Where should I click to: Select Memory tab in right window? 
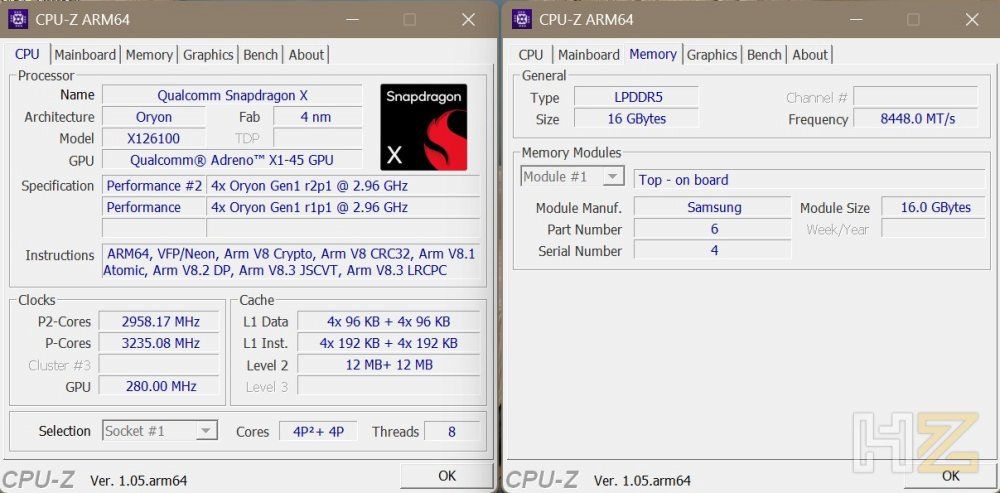click(x=652, y=54)
